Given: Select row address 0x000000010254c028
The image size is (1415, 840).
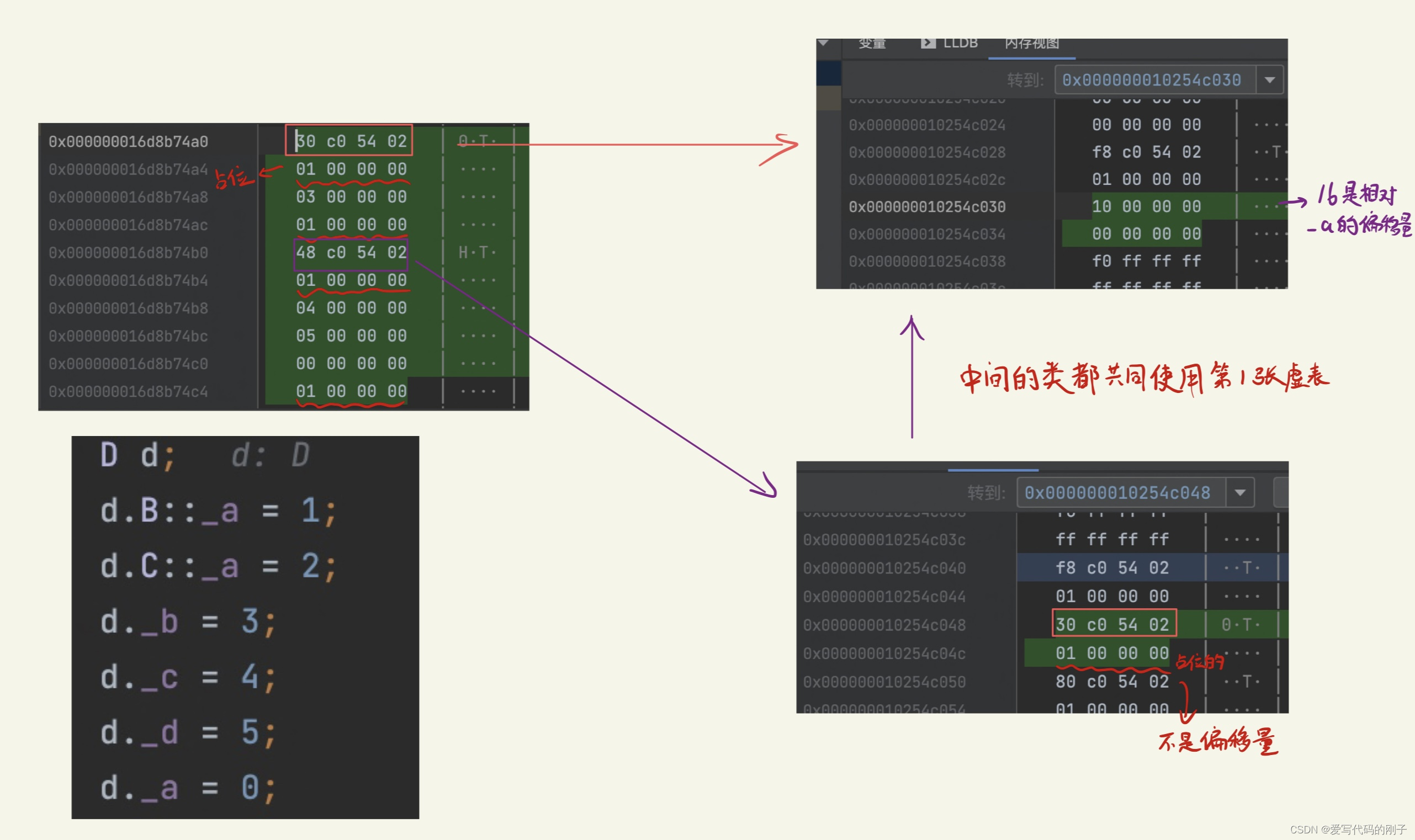Looking at the screenshot, I should point(927,152).
